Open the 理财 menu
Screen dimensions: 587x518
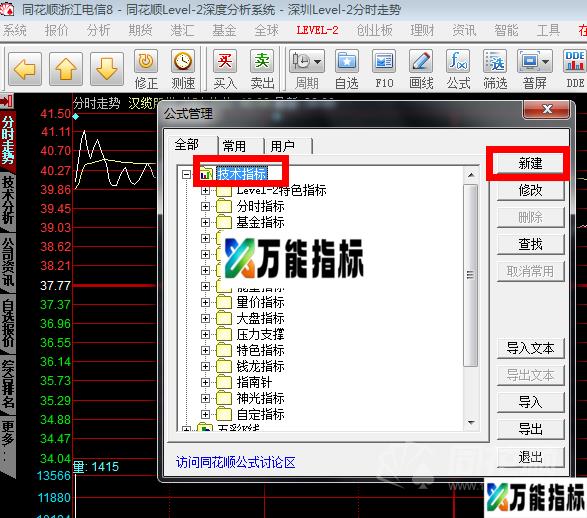(422, 30)
